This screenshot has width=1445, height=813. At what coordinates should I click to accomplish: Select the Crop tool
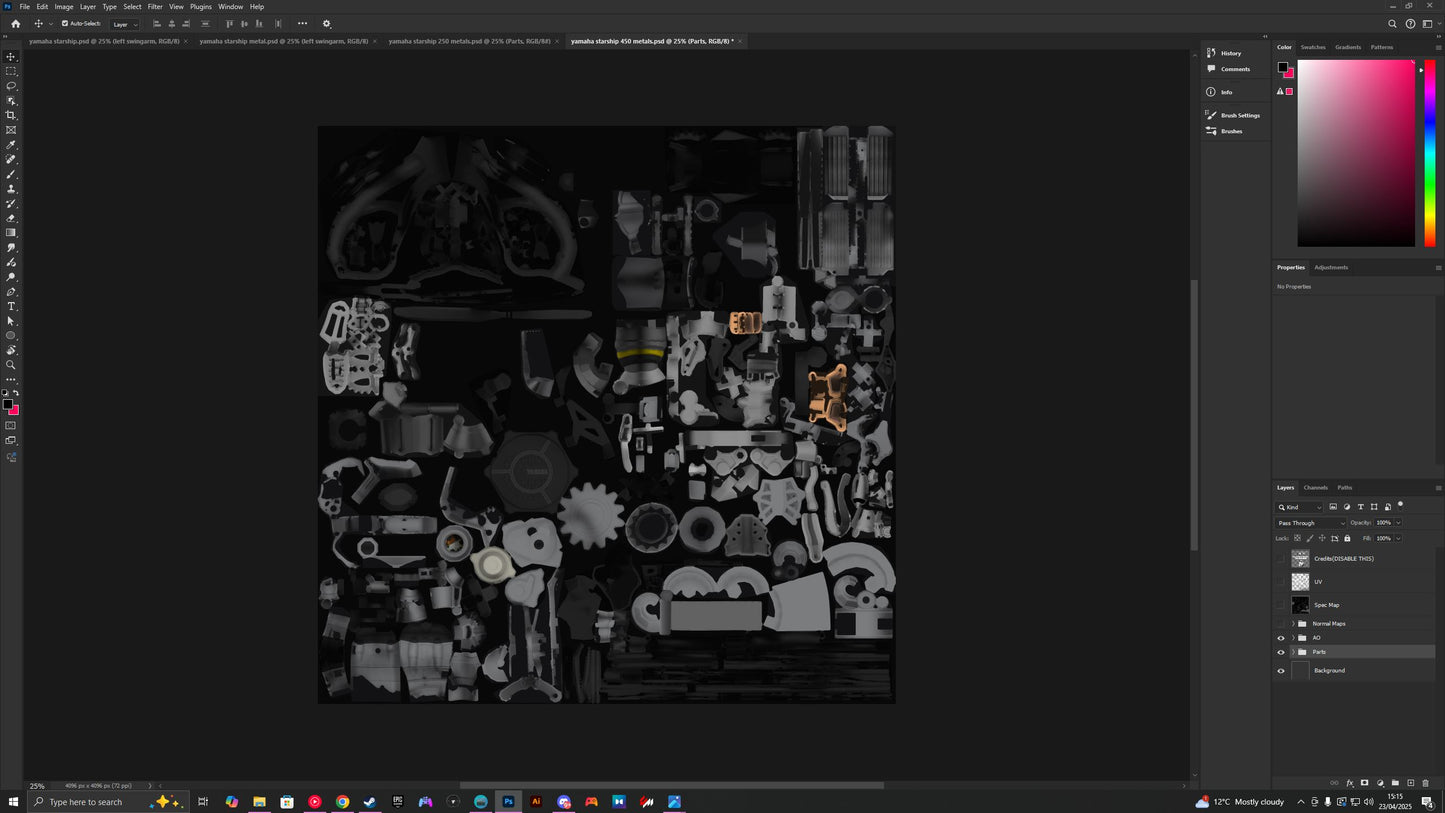11,115
